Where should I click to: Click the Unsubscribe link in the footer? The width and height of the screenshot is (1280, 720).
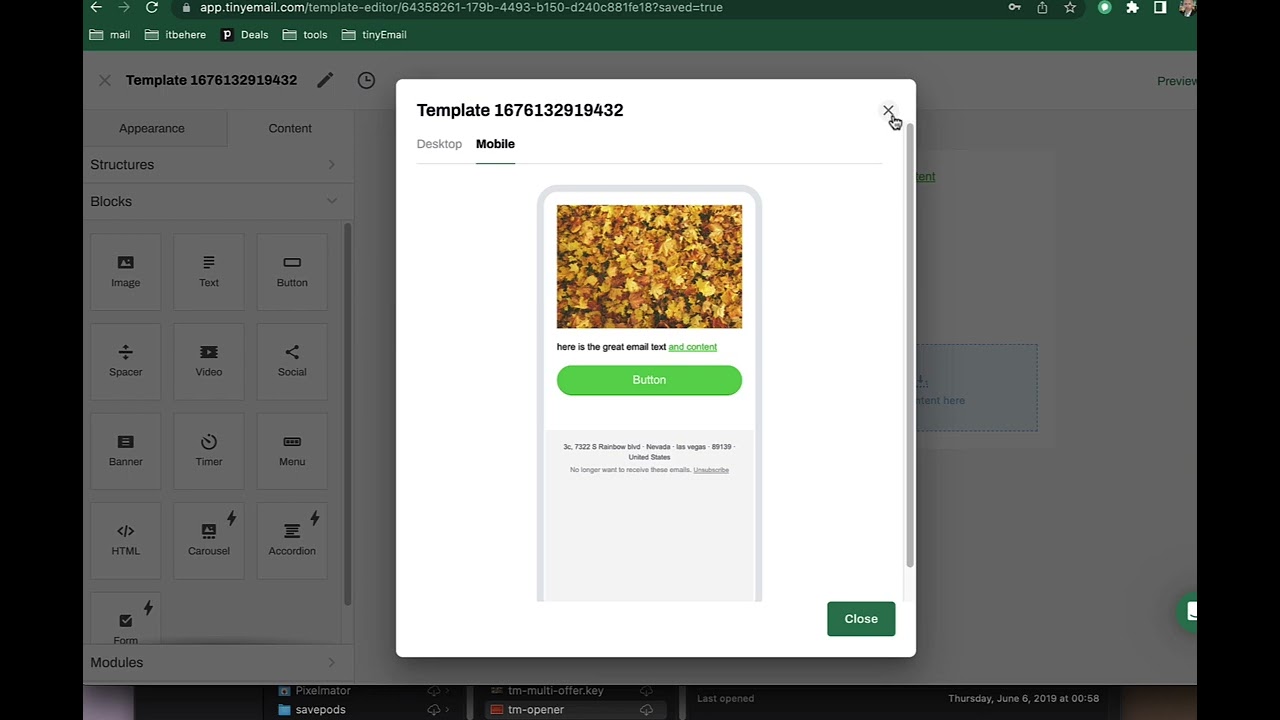coord(711,470)
